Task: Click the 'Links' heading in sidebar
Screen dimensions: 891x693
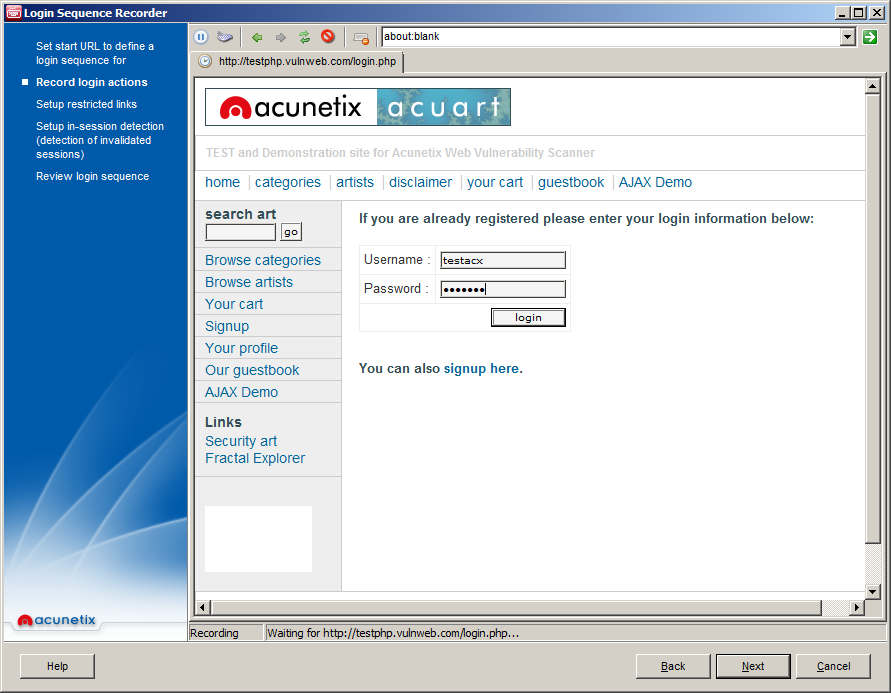Action: tap(223, 422)
